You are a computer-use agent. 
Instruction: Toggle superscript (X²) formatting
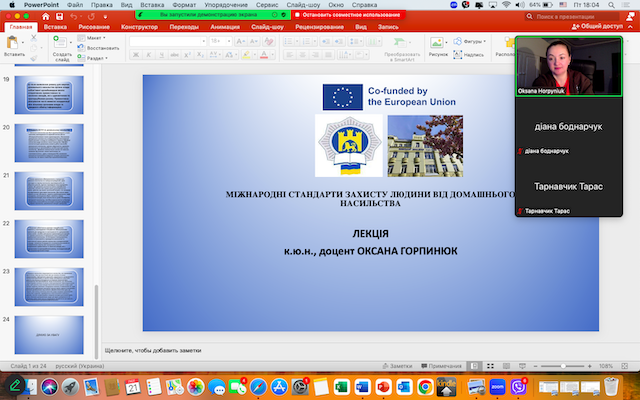coord(187,55)
